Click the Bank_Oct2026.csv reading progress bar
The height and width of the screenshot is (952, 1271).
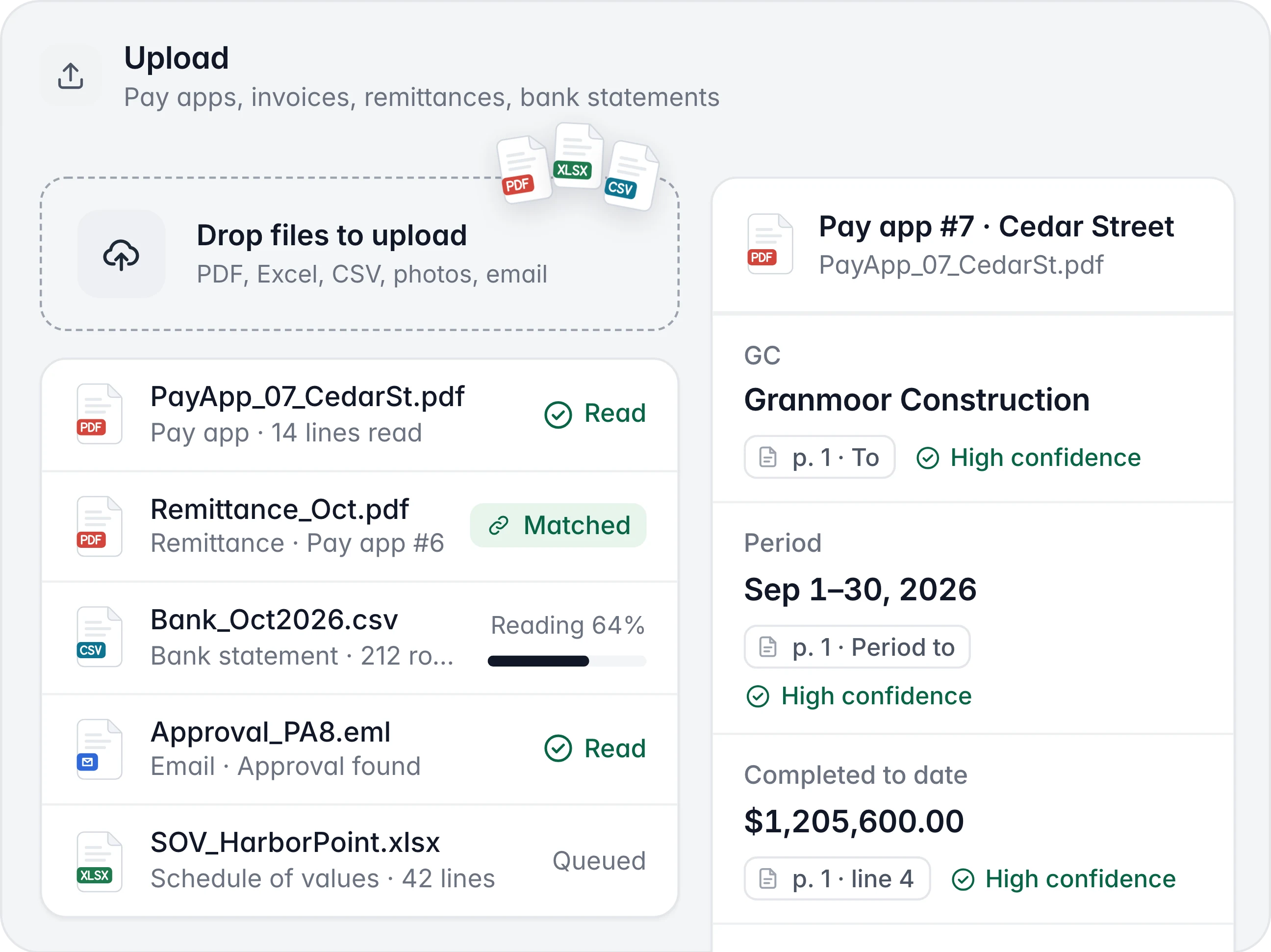click(x=566, y=661)
